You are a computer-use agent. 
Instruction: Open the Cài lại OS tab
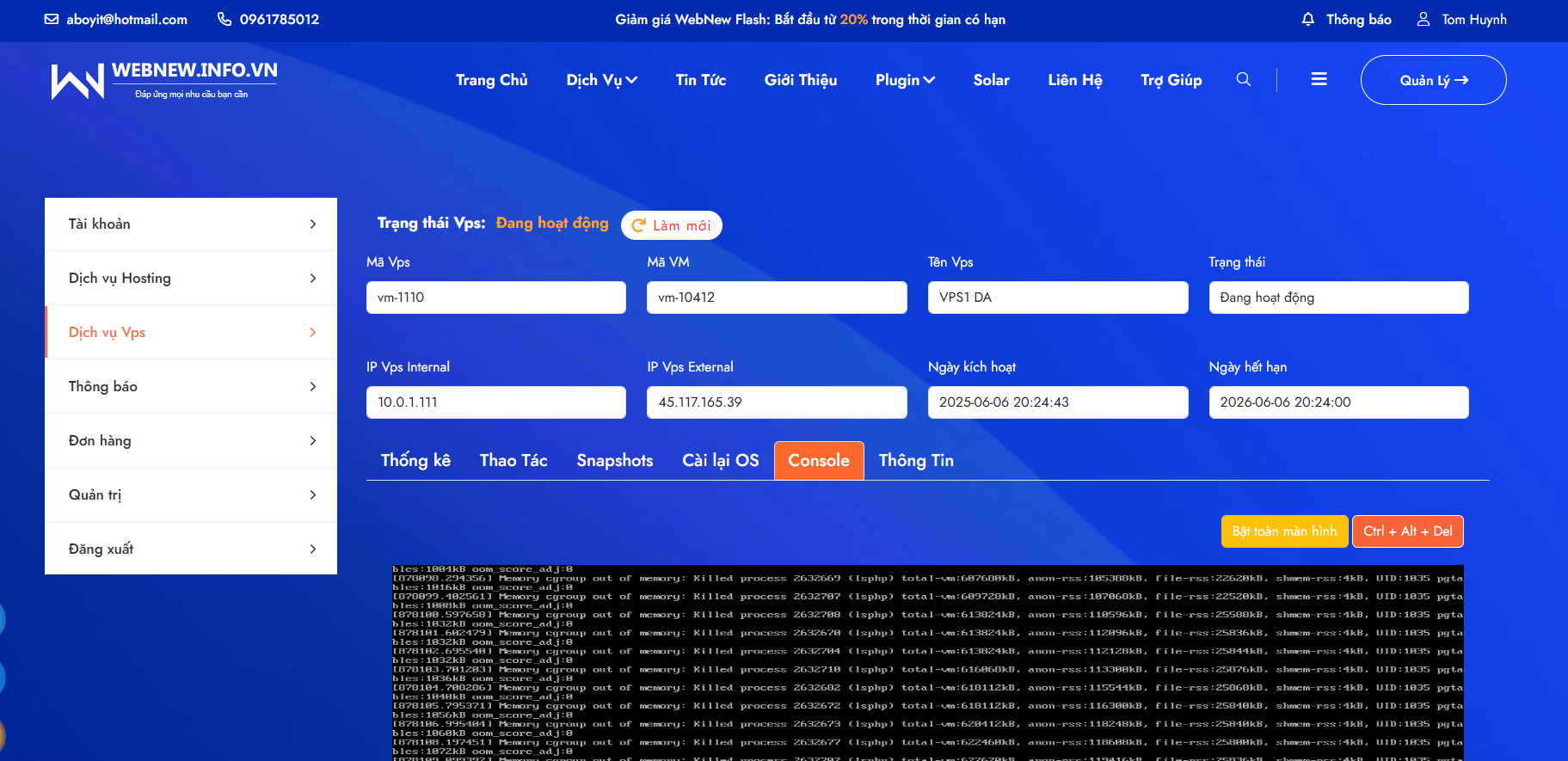coord(720,461)
